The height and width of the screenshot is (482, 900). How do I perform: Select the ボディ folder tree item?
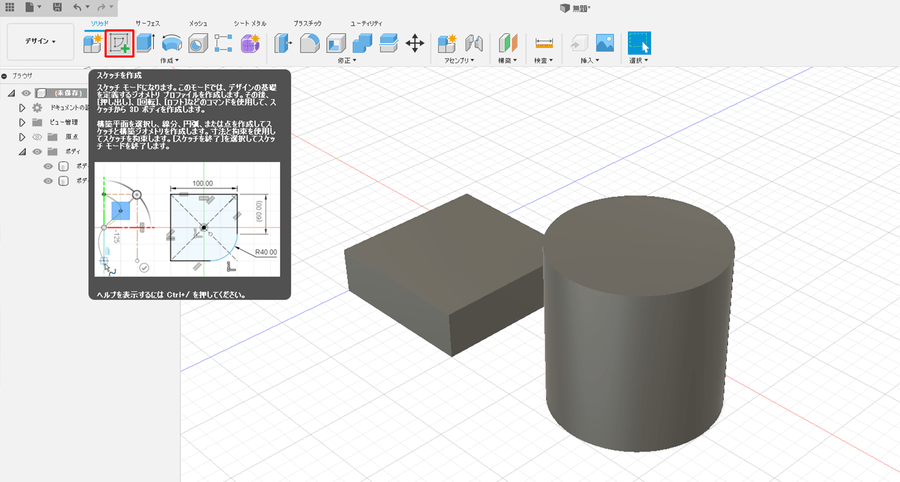73,151
